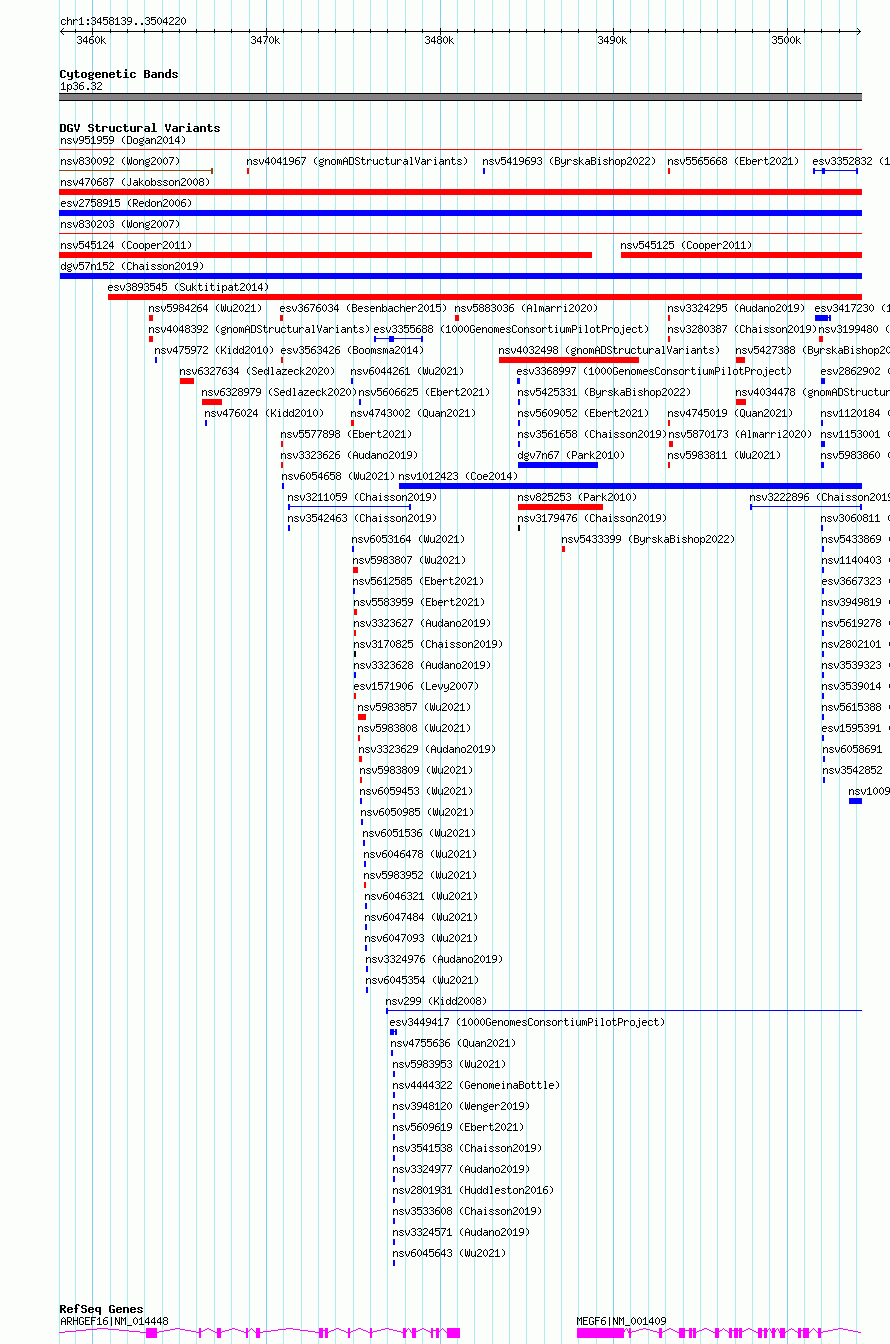Open variant nsv830092 (Wong2007)

point(120,161)
